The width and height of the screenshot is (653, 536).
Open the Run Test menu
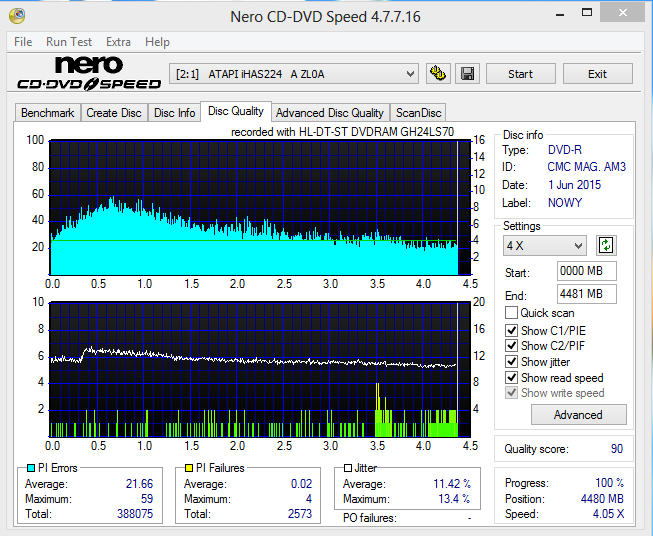point(69,42)
